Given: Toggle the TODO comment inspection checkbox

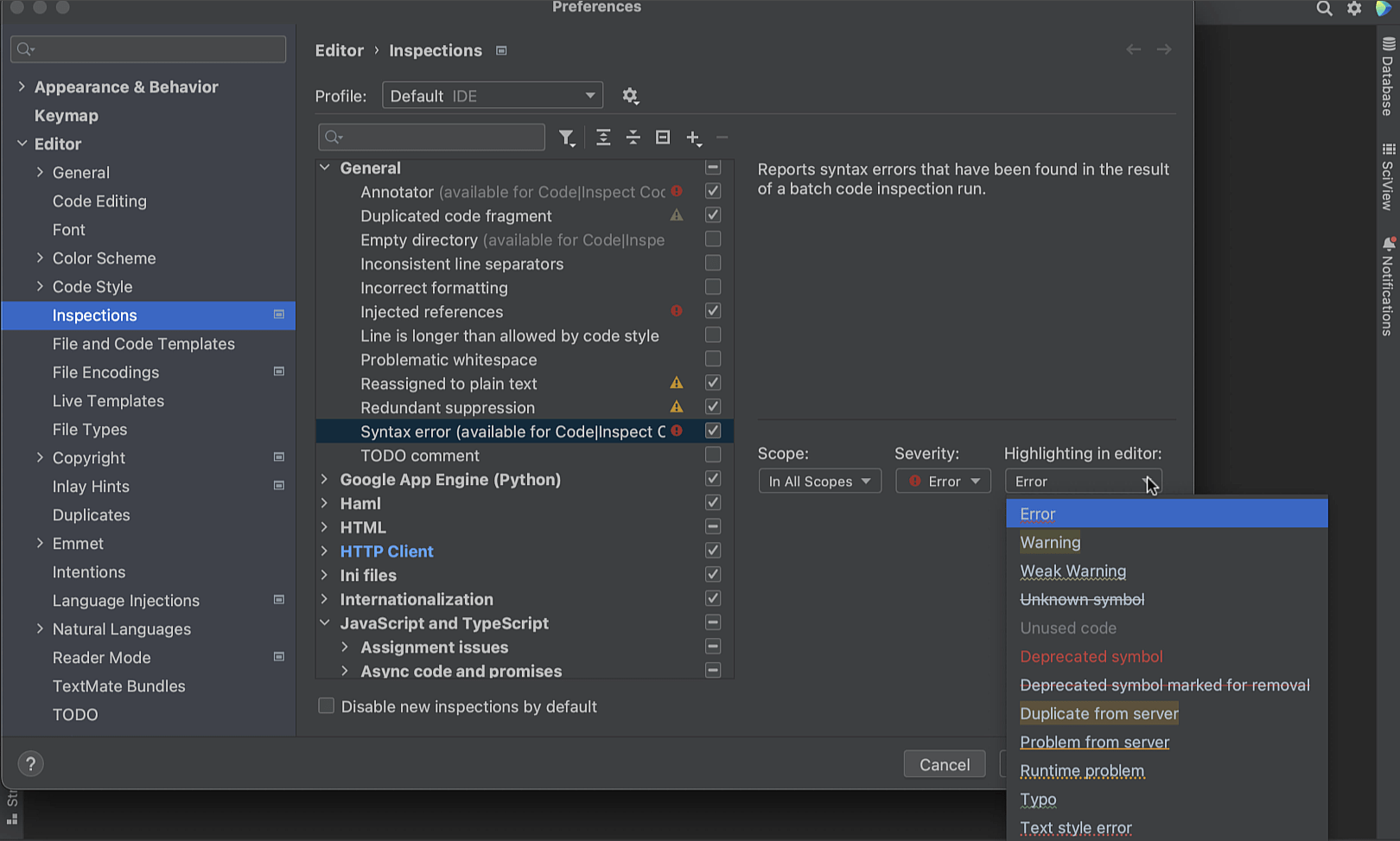Looking at the screenshot, I should tap(713, 455).
